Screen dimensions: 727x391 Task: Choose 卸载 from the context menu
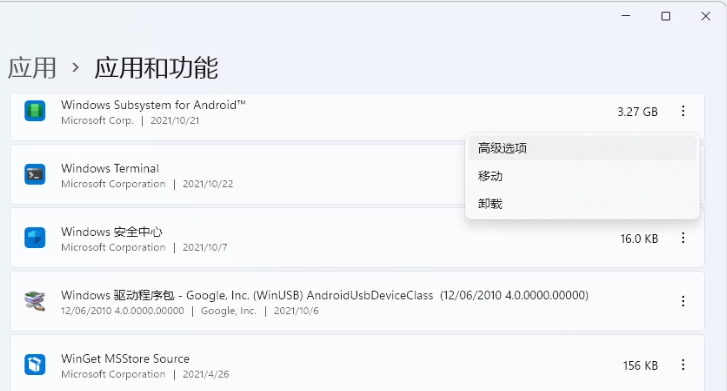coord(582,204)
